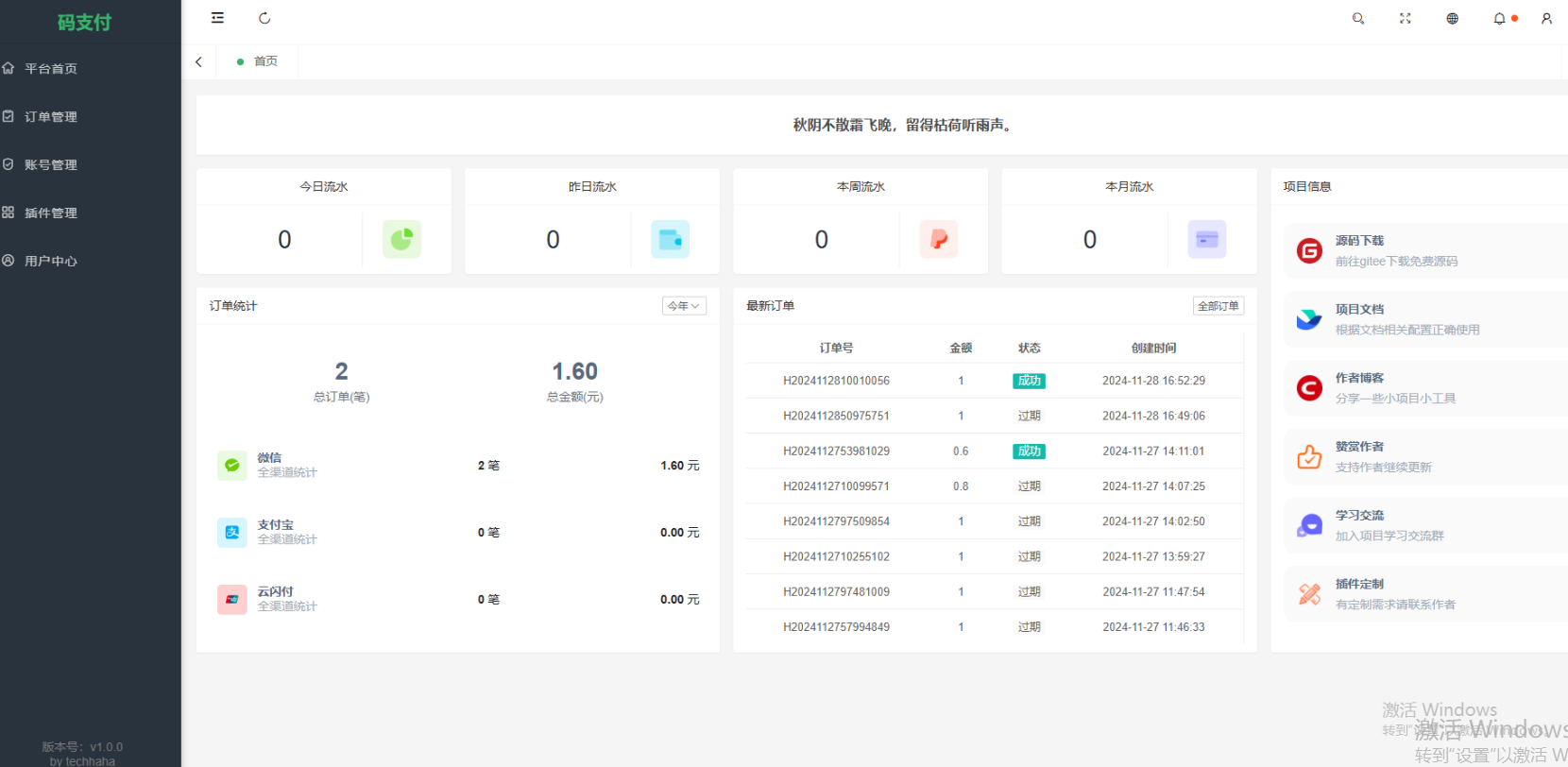Image resolution: width=1568 pixels, height=767 pixels.
Task: Open the search magnifier icon
Action: pyautogui.click(x=1358, y=18)
